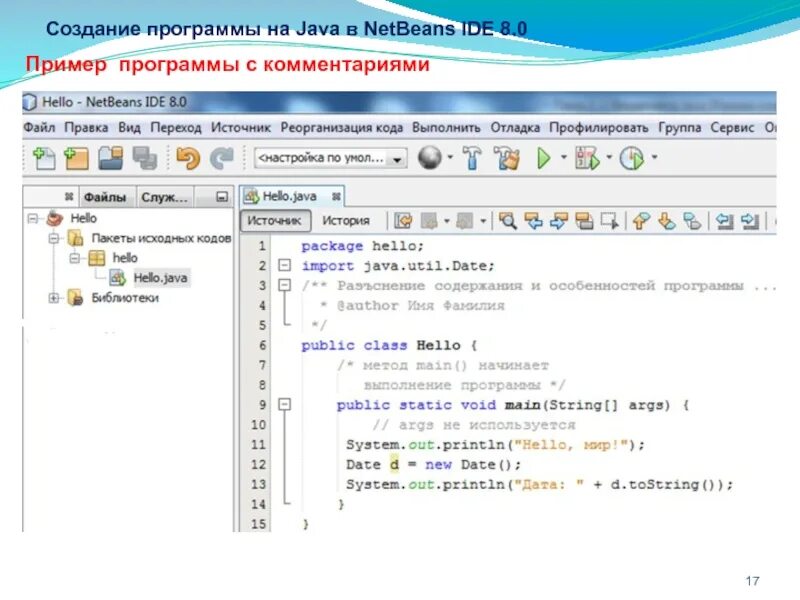Switch to the Служ... panel tab
The width and height of the screenshot is (800, 600).
click(164, 197)
